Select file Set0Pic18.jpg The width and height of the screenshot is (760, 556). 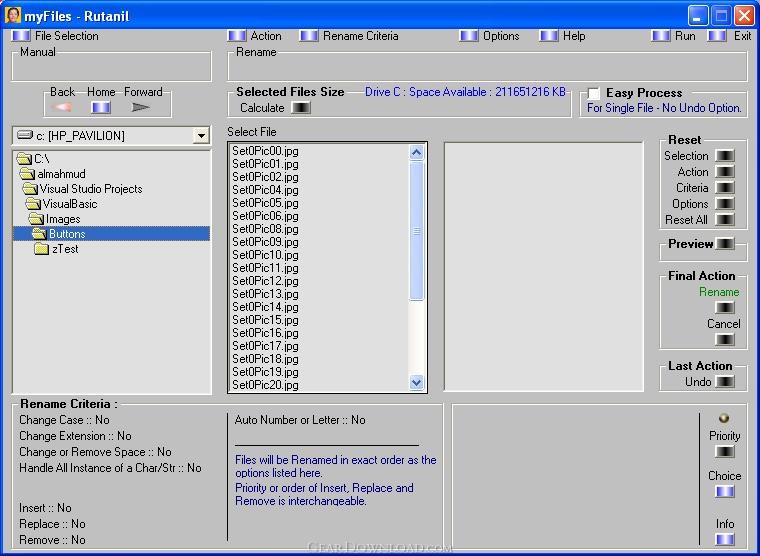265,359
